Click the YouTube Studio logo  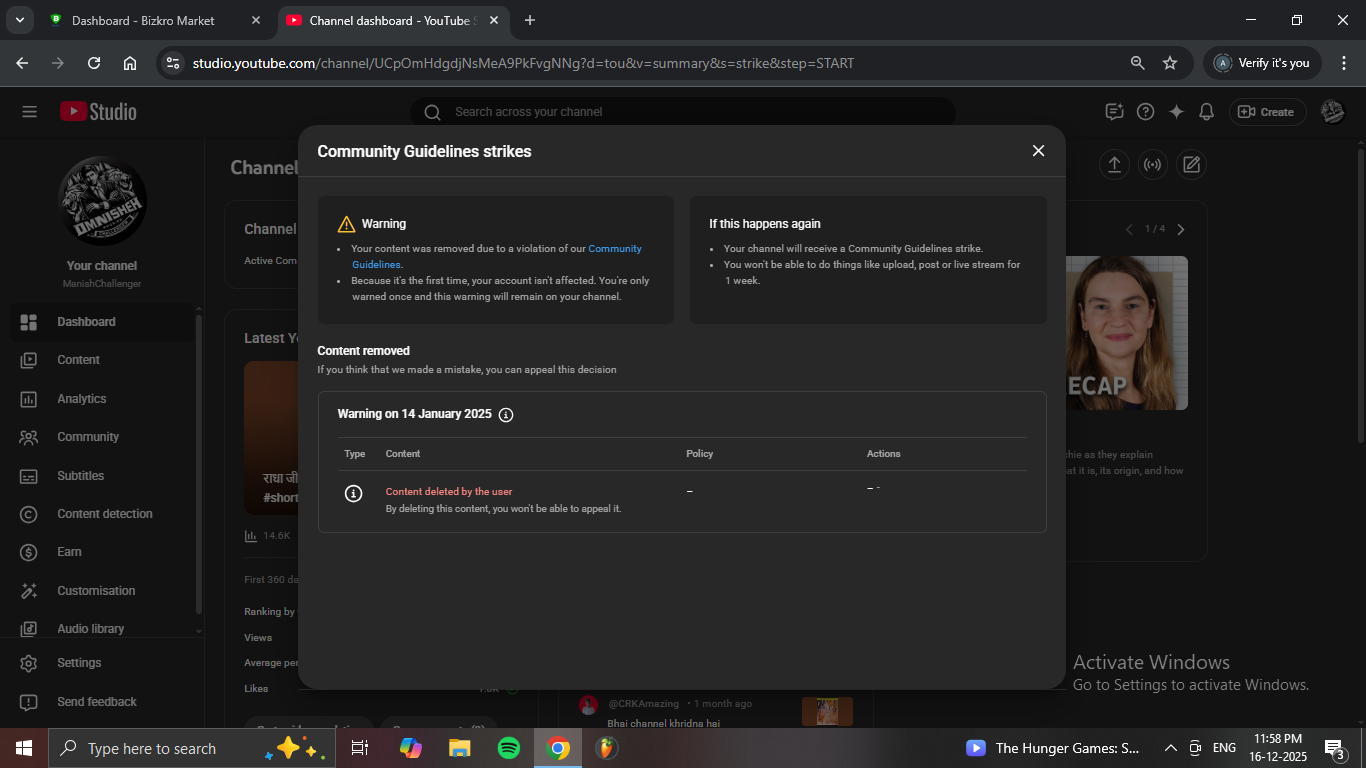click(x=98, y=112)
